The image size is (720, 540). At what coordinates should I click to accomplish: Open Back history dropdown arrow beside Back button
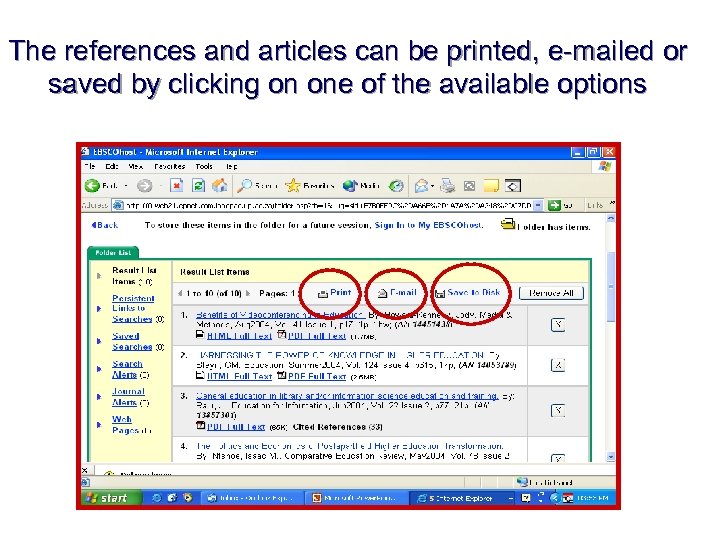[x=126, y=186]
